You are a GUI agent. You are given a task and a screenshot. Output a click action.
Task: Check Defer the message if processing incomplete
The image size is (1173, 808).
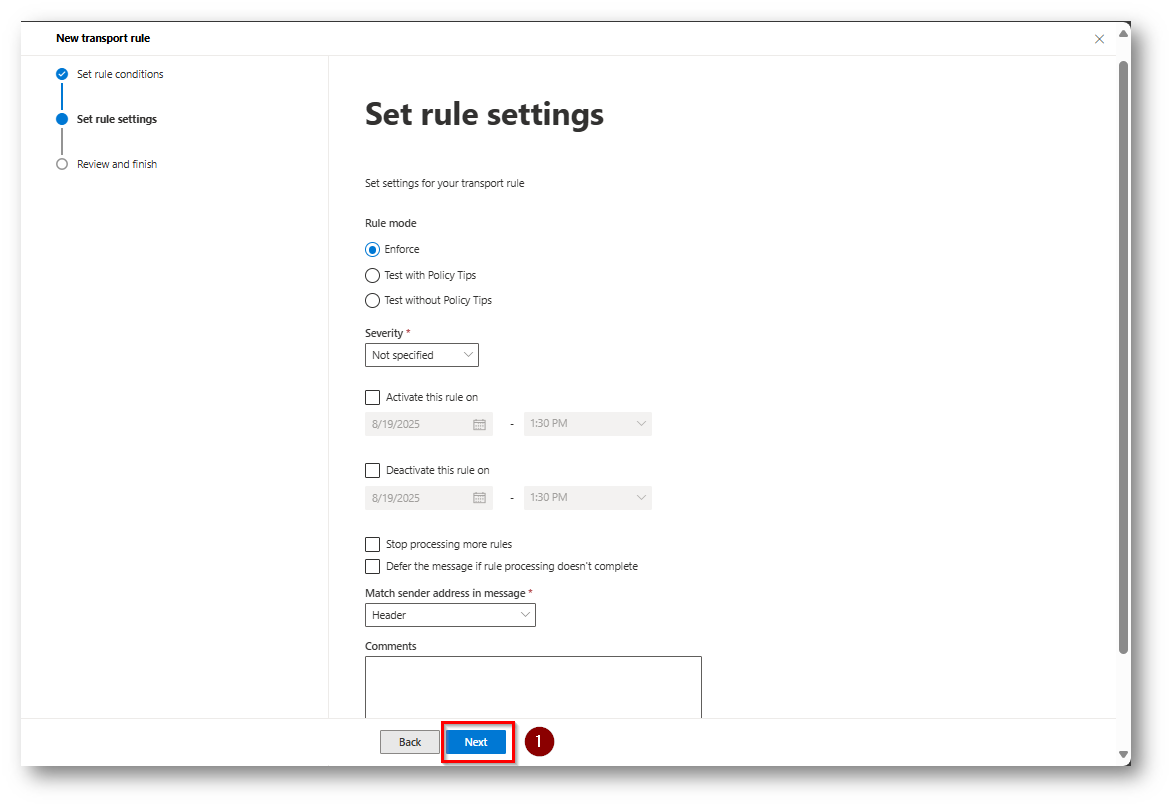point(373,567)
